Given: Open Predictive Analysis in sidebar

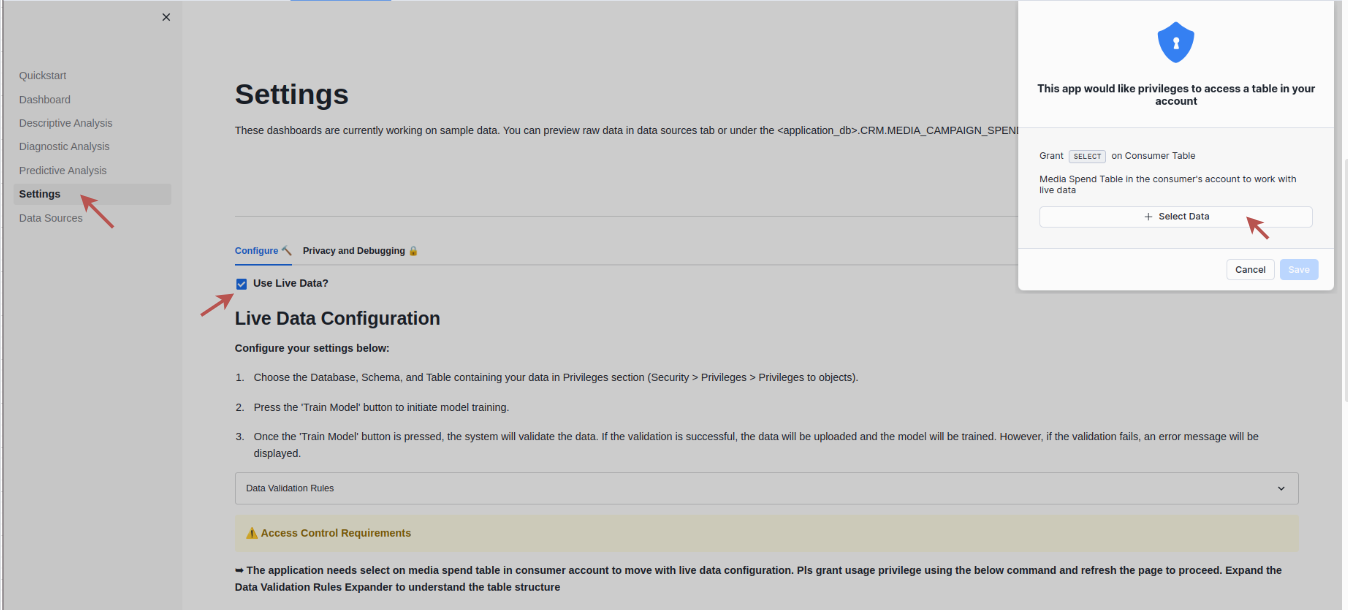Looking at the screenshot, I should click(x=63, y=170).
